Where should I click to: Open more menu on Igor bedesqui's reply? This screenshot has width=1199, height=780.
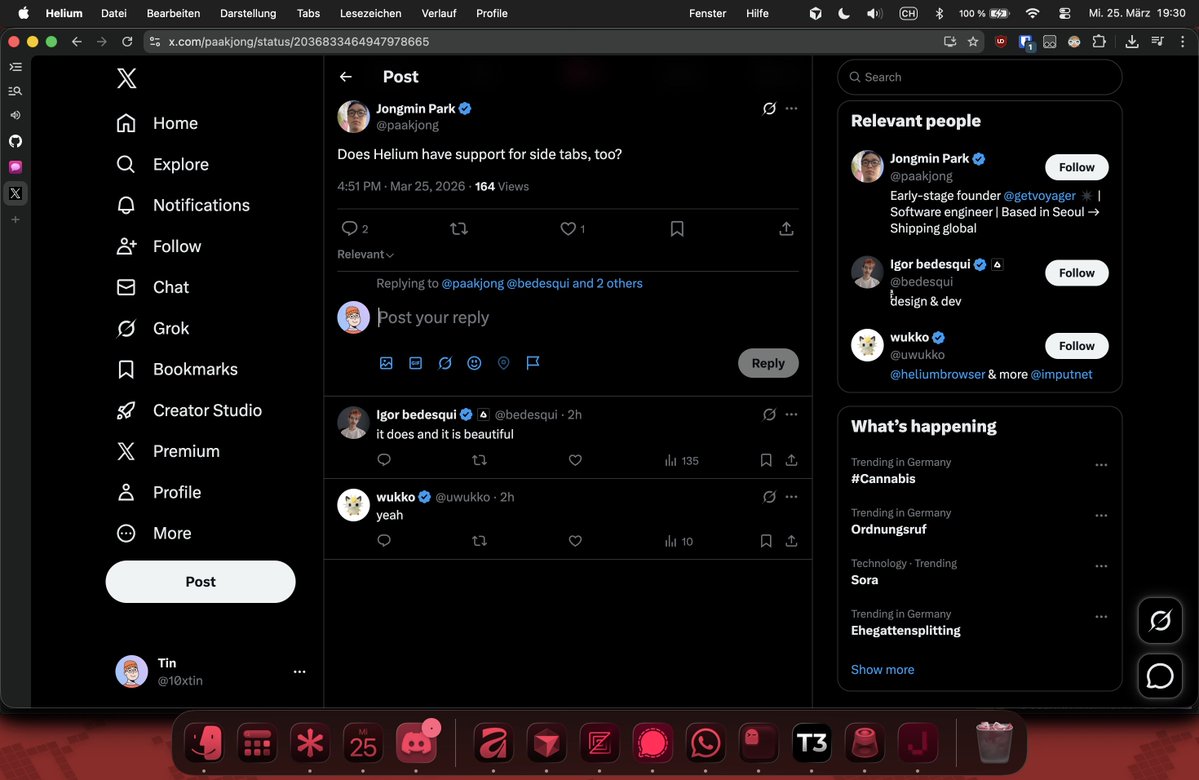pos(791,414)
